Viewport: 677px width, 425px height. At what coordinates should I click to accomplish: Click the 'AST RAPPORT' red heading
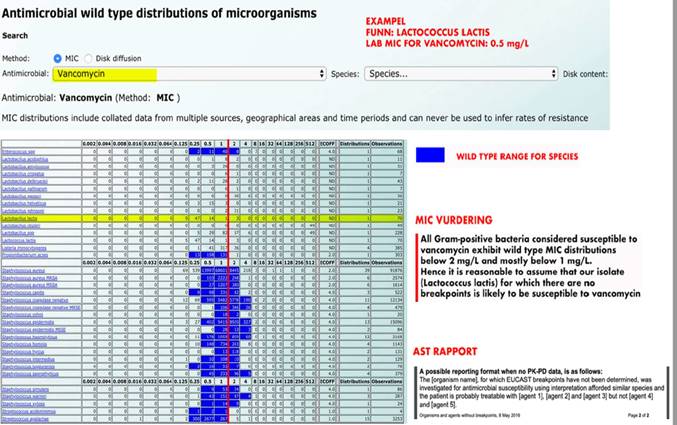(445, 352)
